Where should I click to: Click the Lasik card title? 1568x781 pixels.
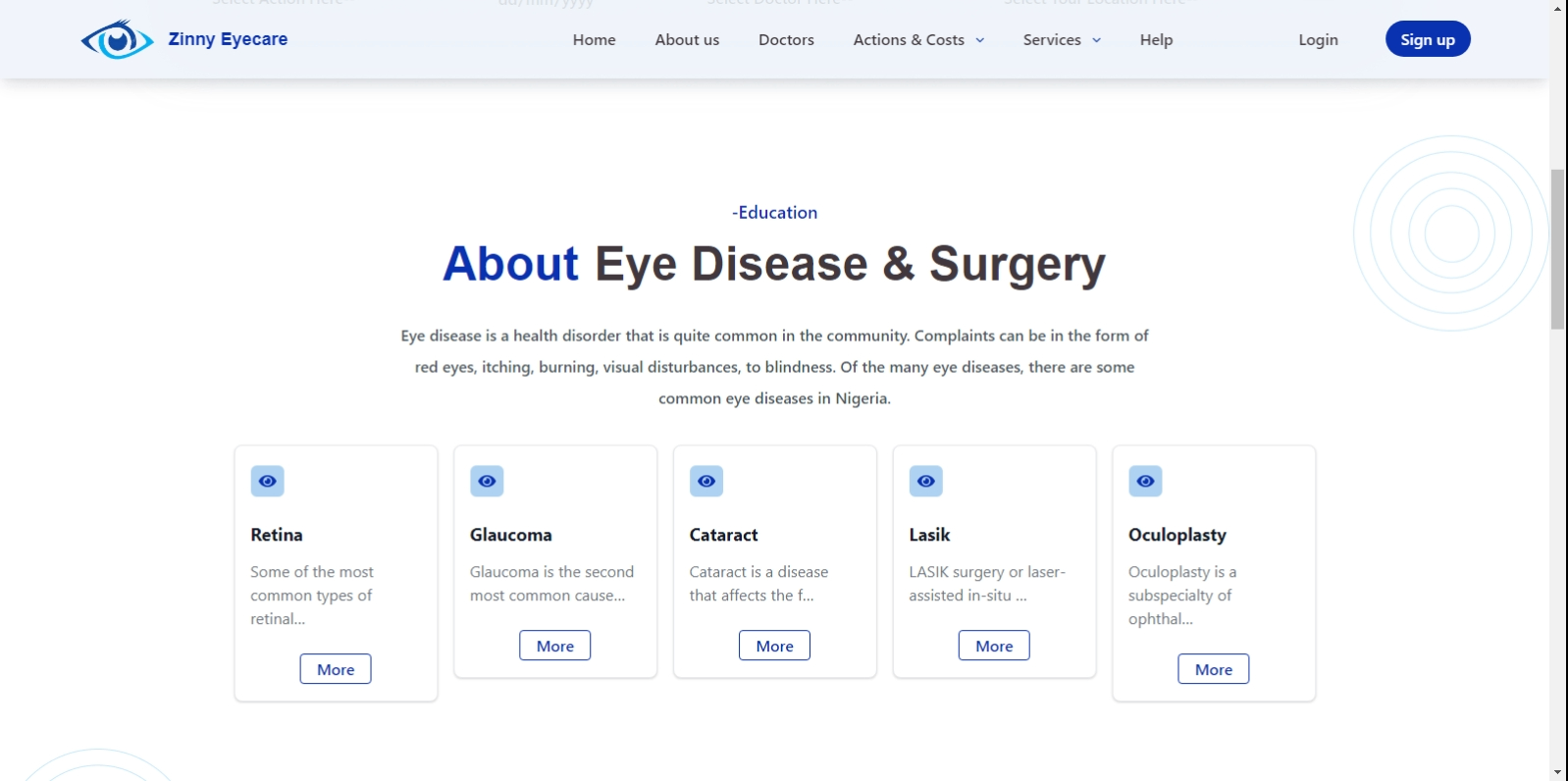pos(929,535)
